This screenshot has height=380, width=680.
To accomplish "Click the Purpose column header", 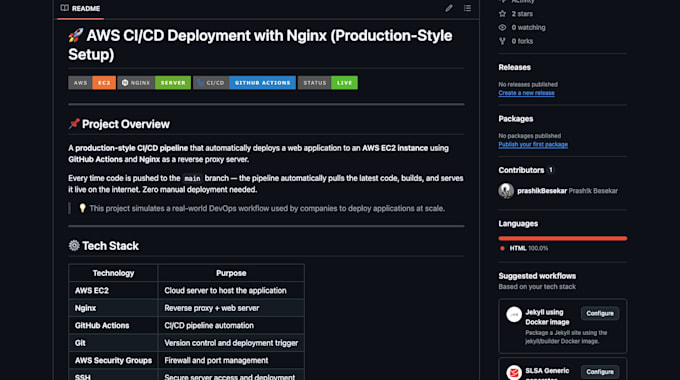I will point(231,273).
